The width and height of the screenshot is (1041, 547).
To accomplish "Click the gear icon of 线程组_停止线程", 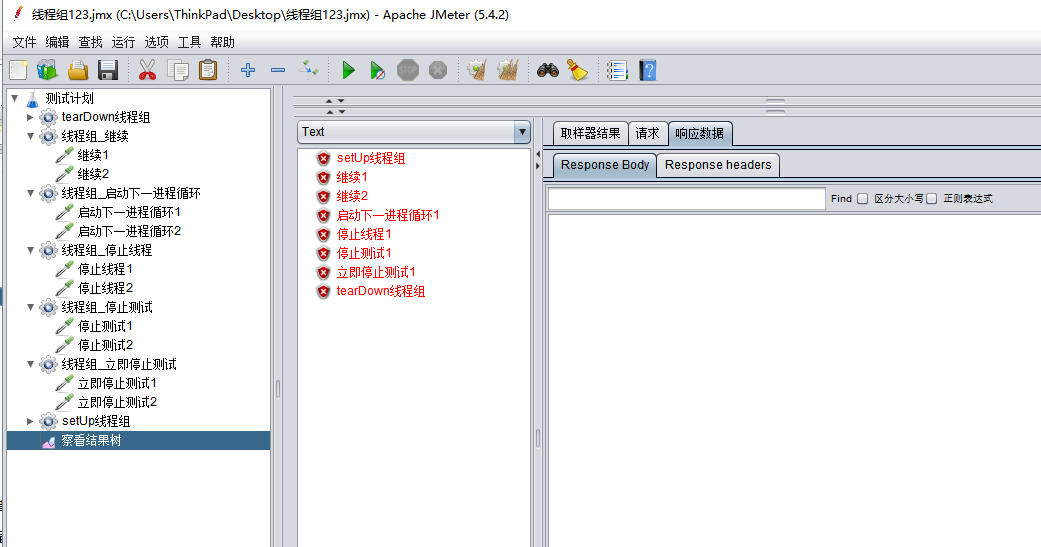I will coord(48,250).
